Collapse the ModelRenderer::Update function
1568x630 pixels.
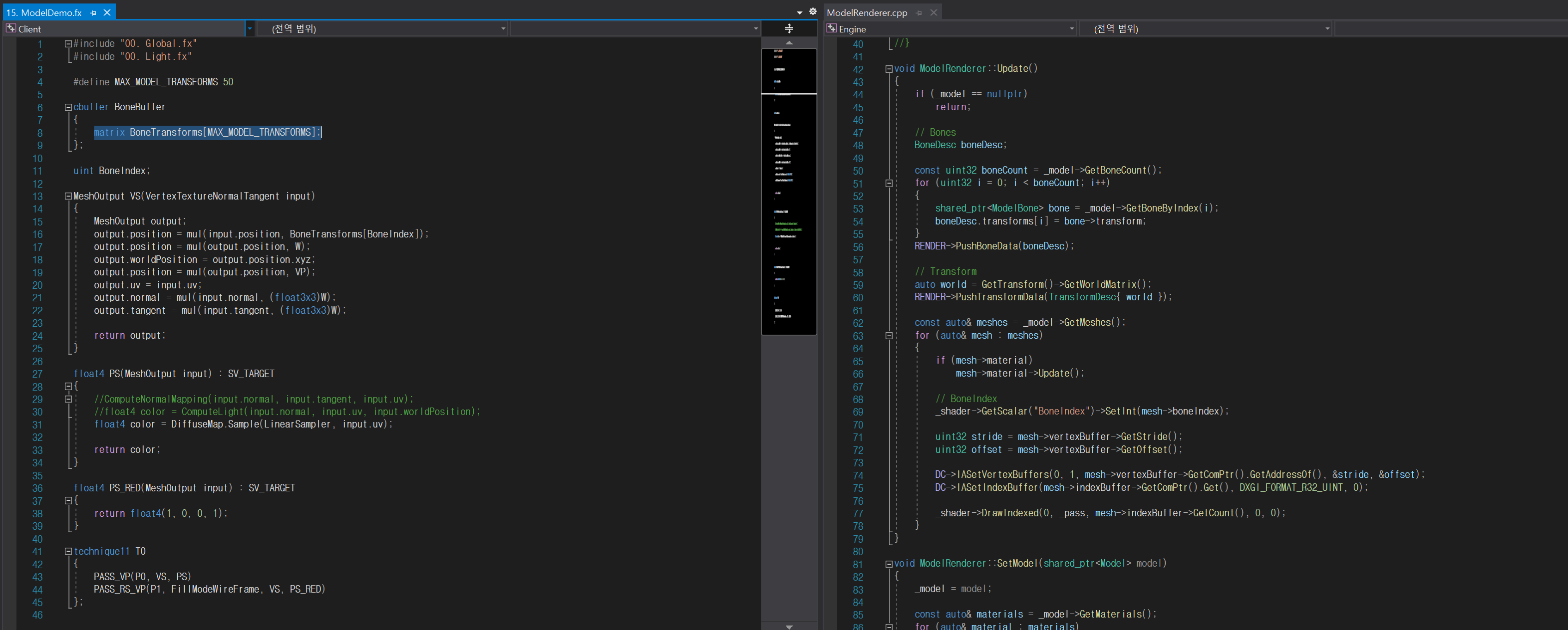[889, 69]
